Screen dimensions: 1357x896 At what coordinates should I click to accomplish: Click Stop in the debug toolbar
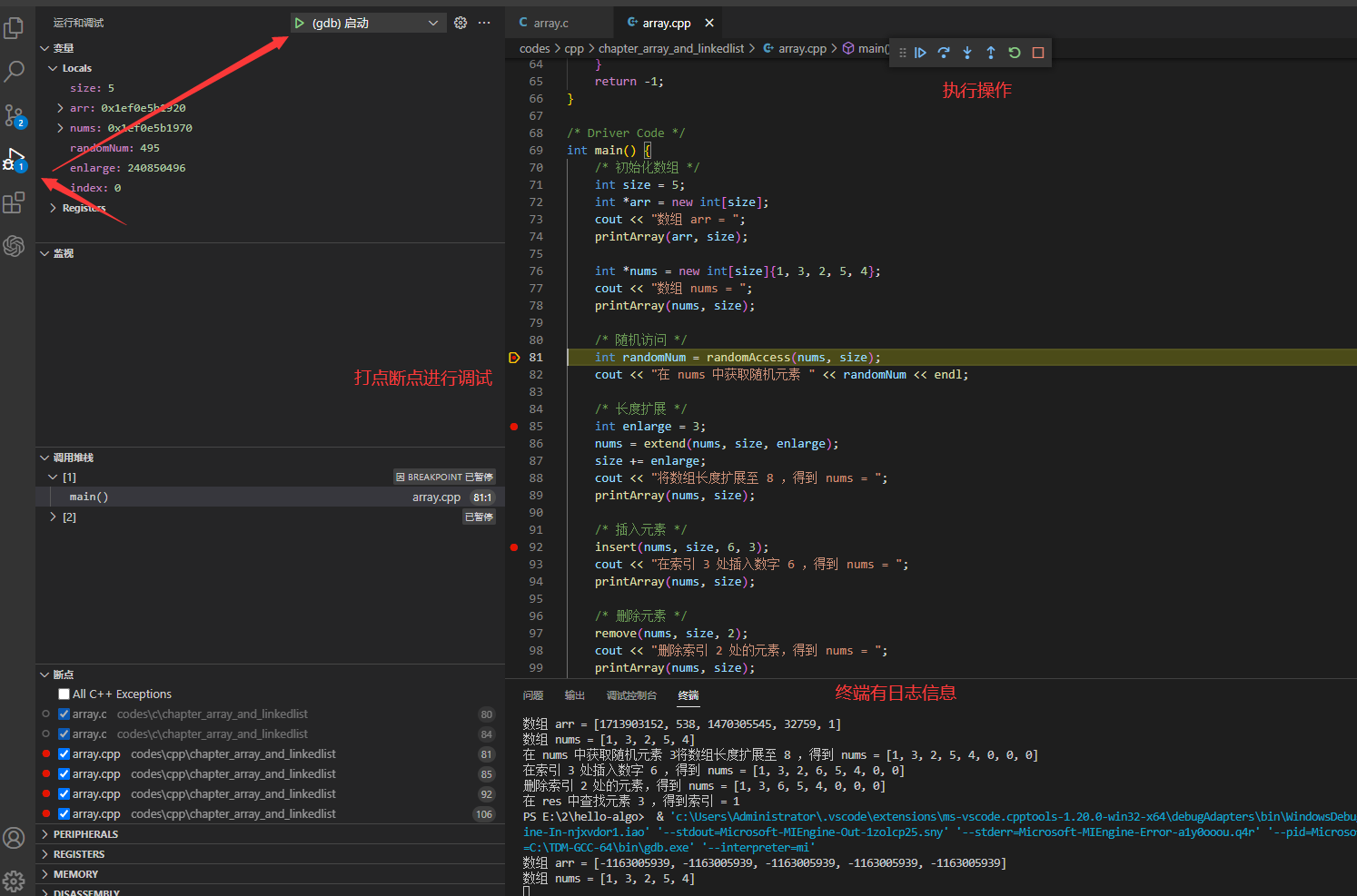1038,53
